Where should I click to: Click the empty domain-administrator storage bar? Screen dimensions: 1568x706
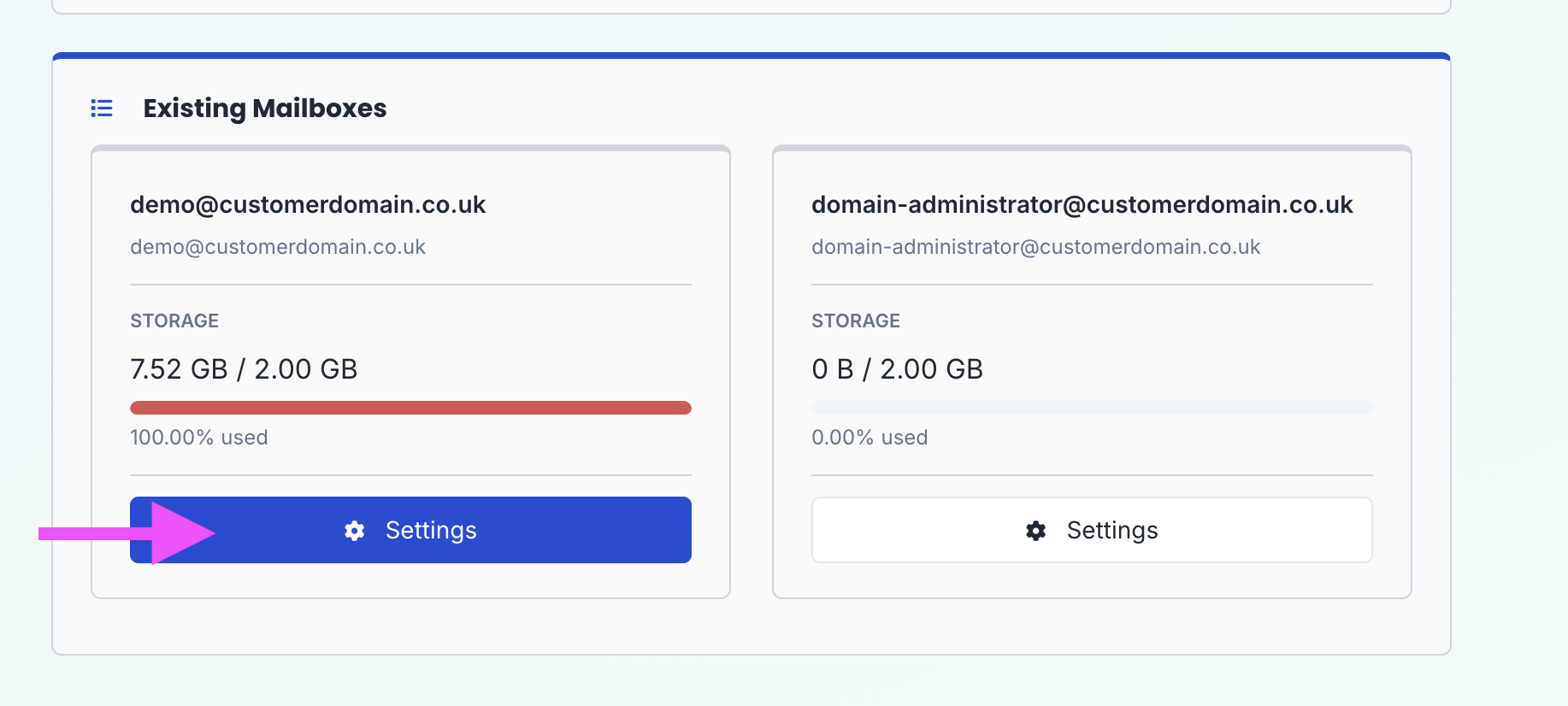click(x=1091, y=408)
